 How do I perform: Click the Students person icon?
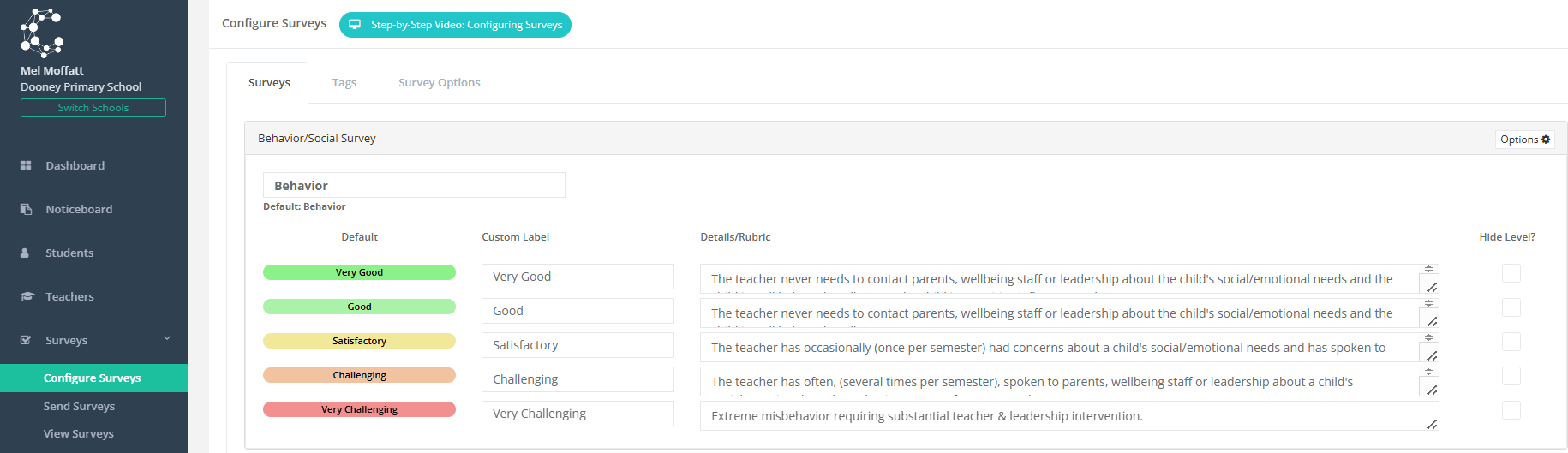tap(25, 253)
